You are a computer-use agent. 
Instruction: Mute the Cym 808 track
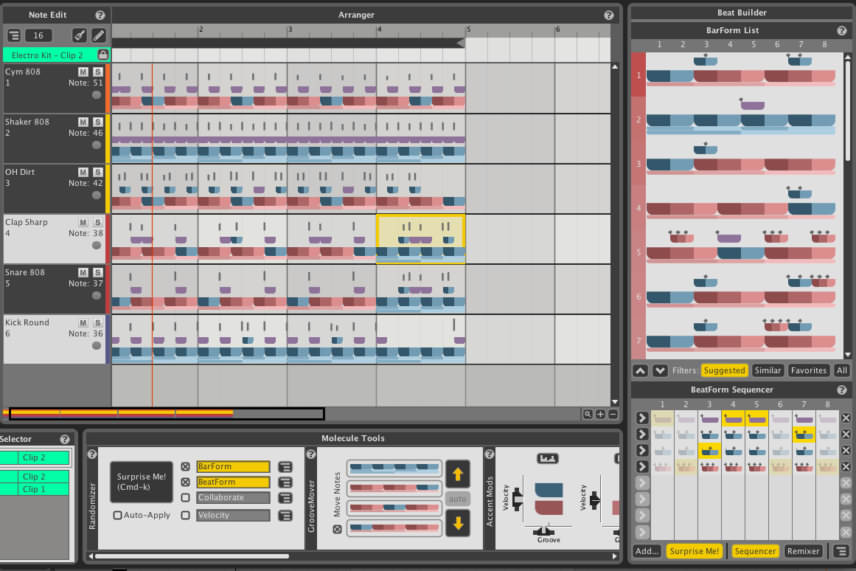pos(83,72)
